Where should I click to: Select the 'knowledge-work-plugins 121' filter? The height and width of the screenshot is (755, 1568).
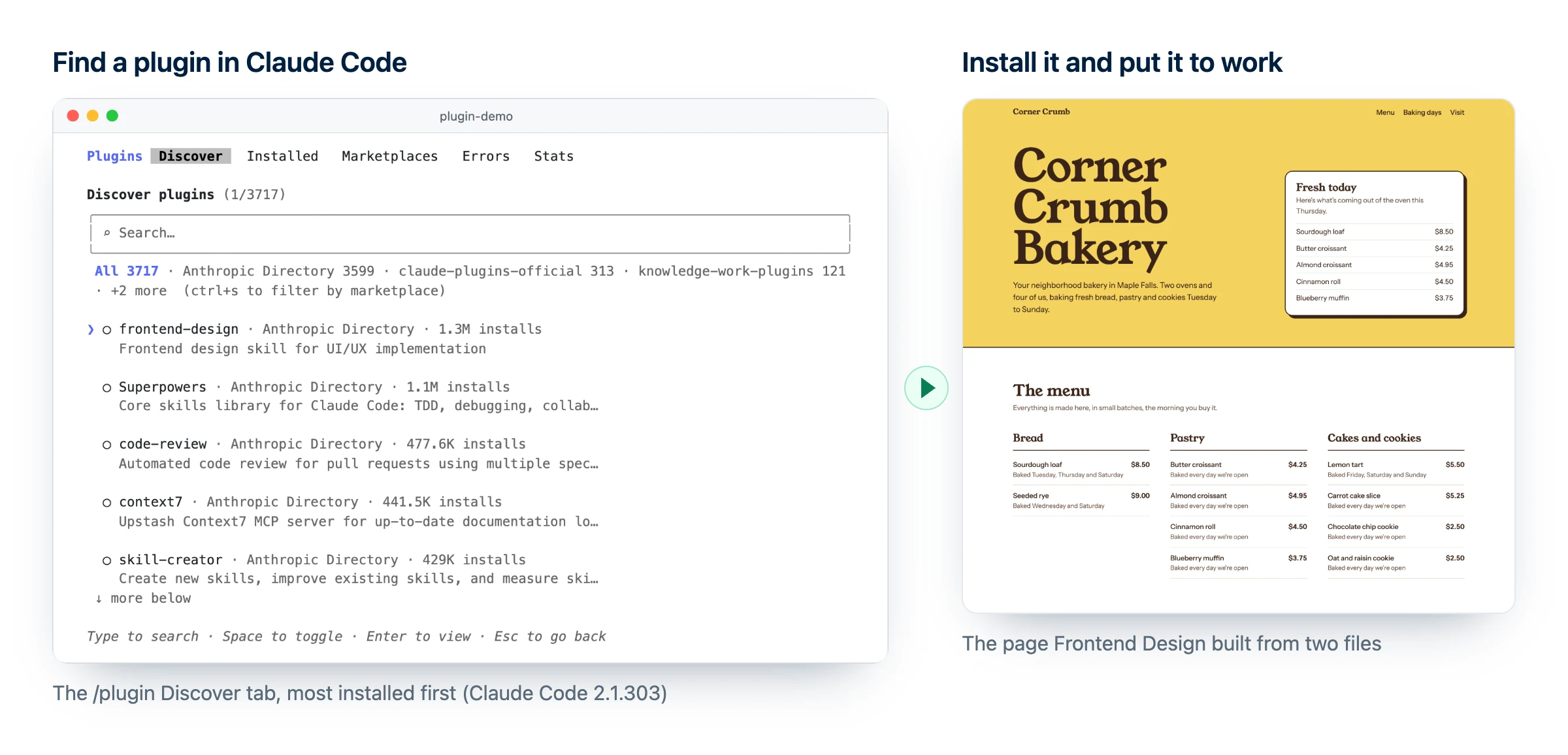(742, 271)
